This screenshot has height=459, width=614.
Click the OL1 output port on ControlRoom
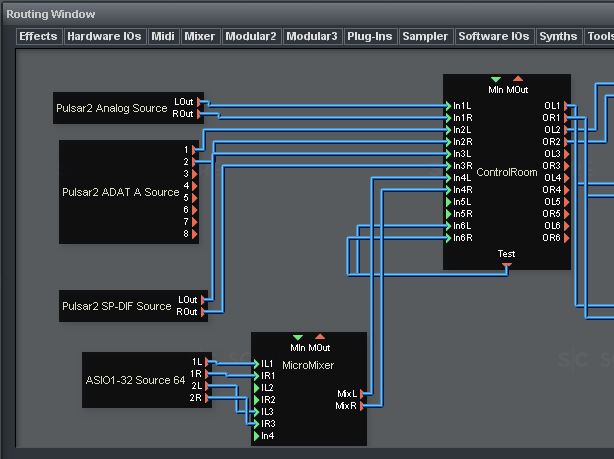coord(566,106)
